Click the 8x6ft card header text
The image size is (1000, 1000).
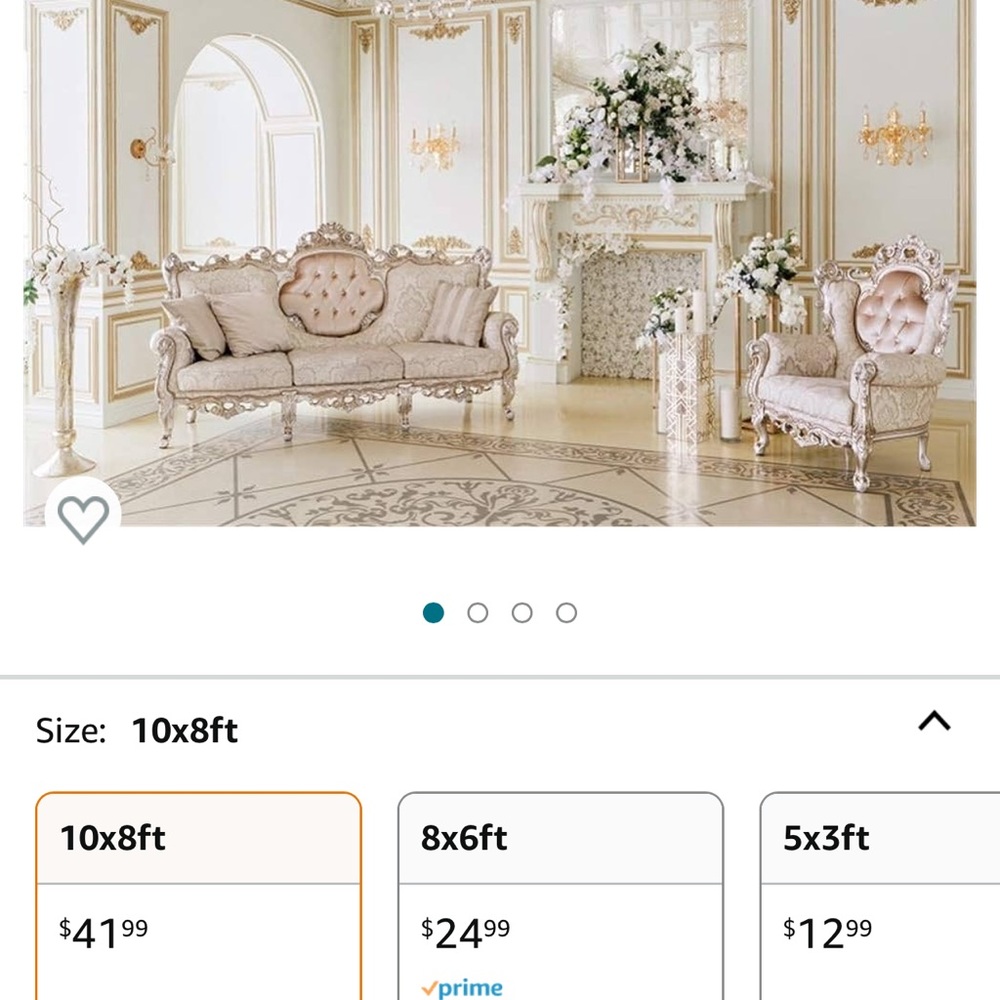click(464, 838)
